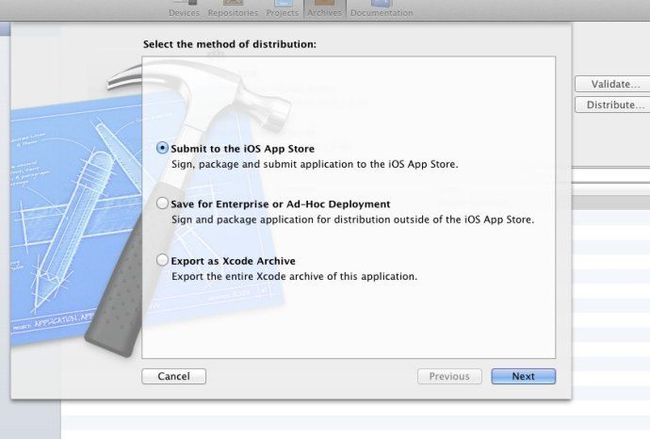Open the Projects tab
The height and width of the screenshot is (439, 650).
coord(282,9)
